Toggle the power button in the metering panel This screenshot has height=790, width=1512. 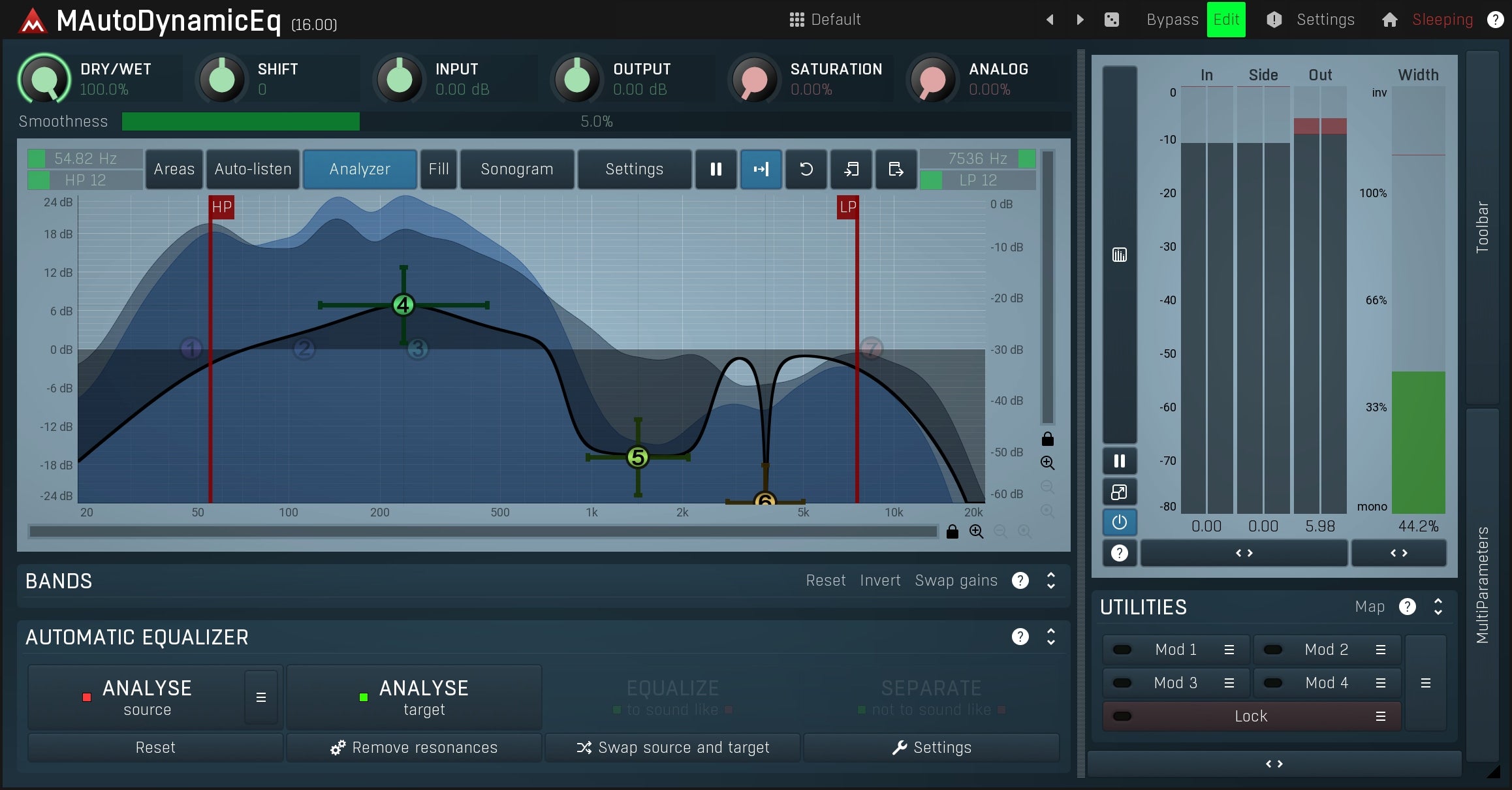click(x=1119, y=522)
